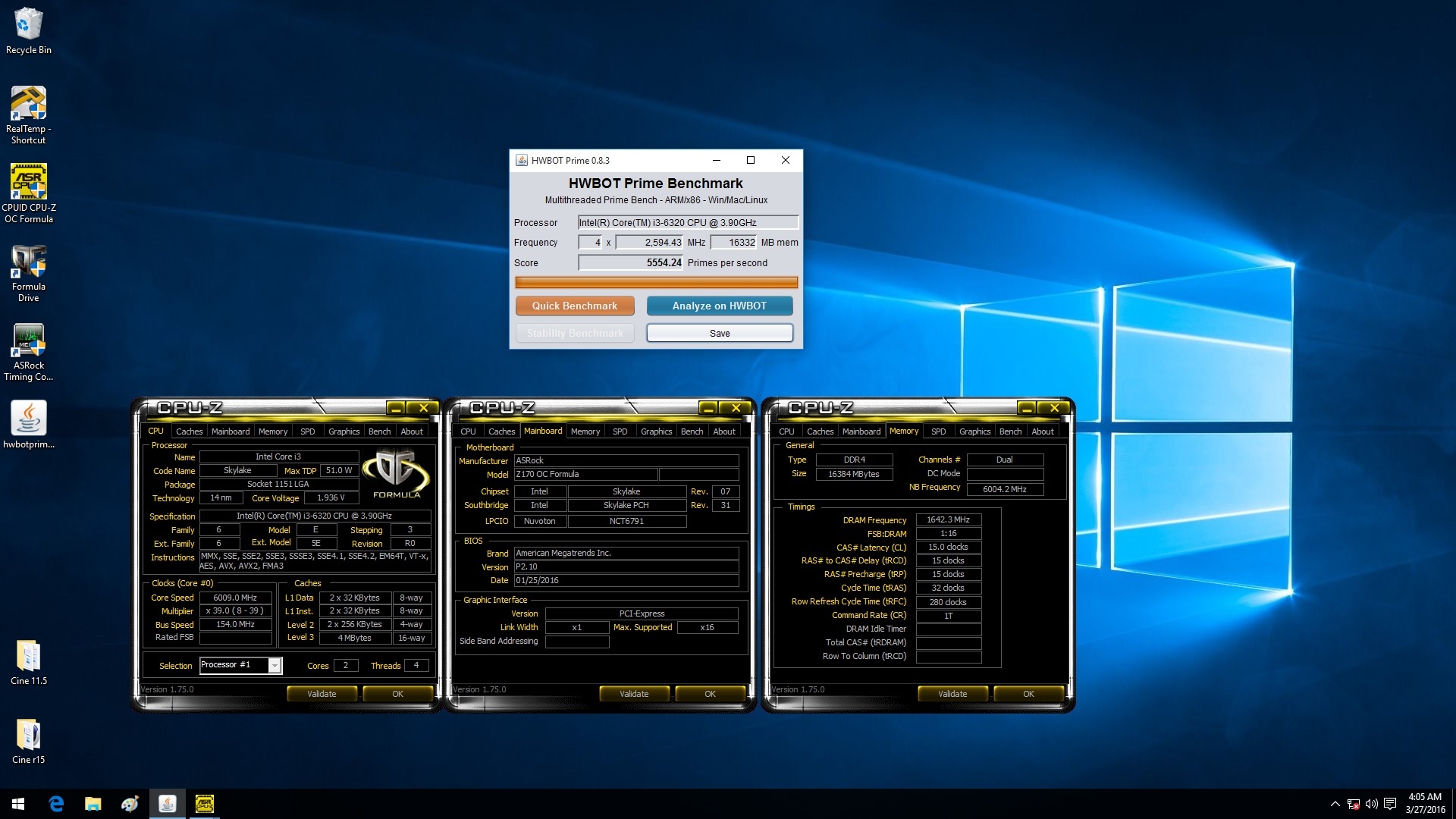Click the Stability Benchmark button
This screenshot has height=819, width=1456.
click(575, 333)
